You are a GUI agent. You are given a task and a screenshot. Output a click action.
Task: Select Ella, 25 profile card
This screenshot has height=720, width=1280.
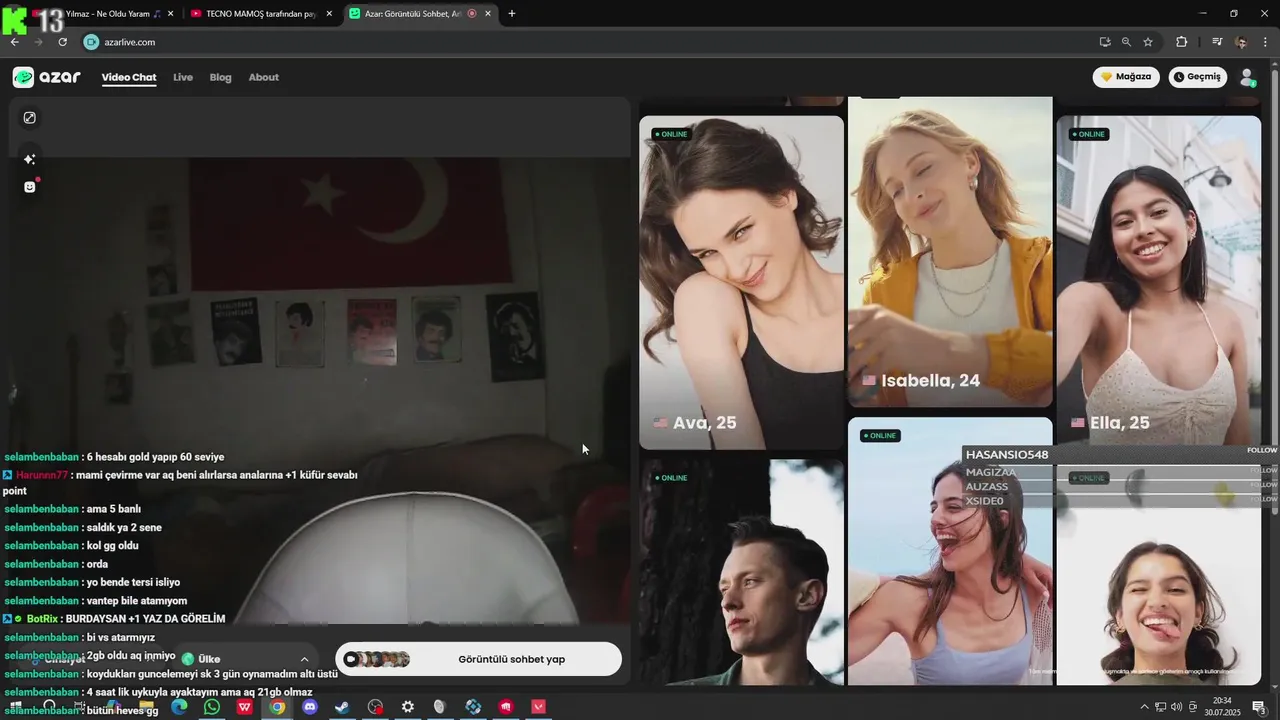pyautogui.click(x=1159, y=283)
